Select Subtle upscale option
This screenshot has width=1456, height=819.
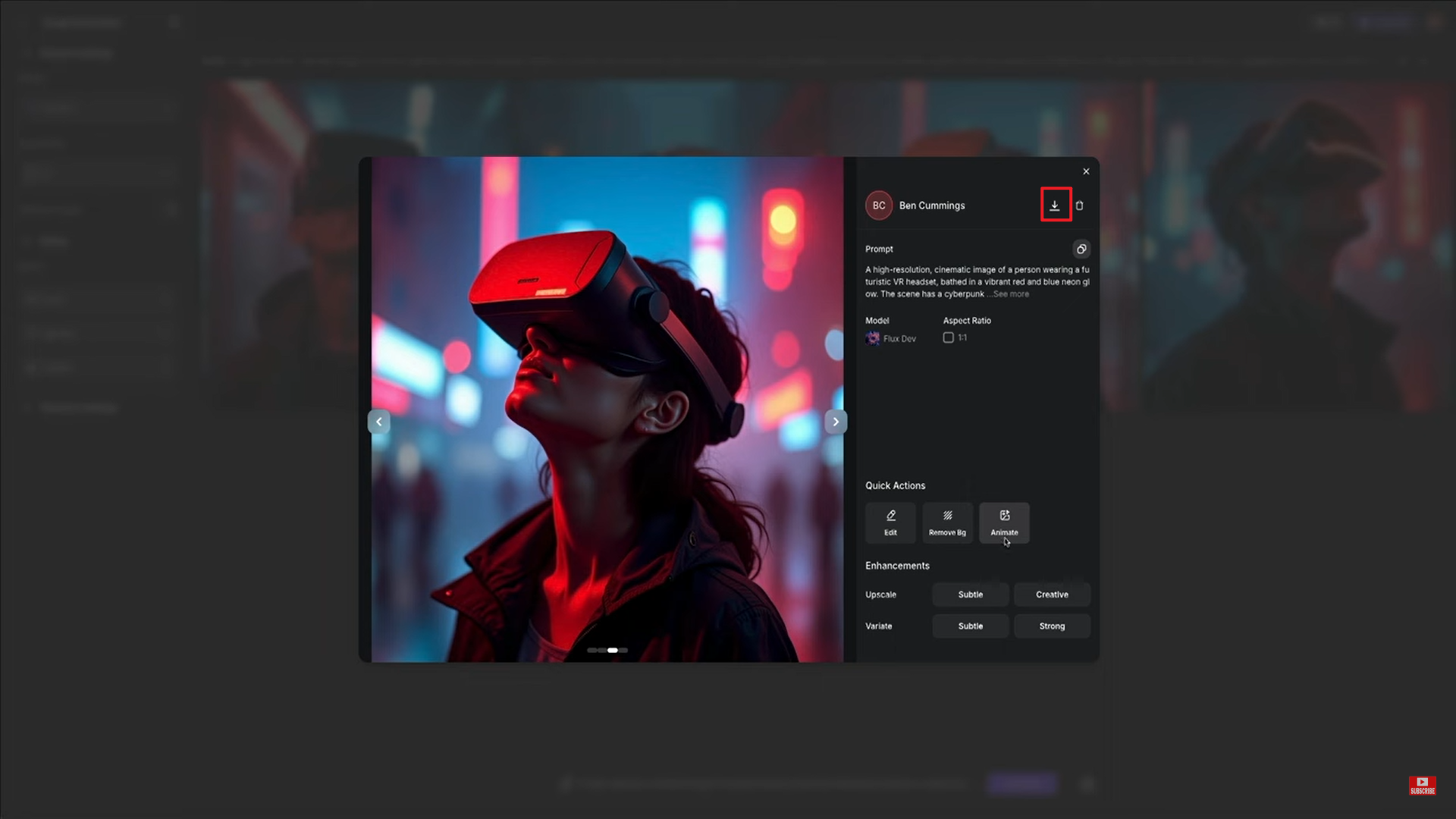(x=970, y=595)
